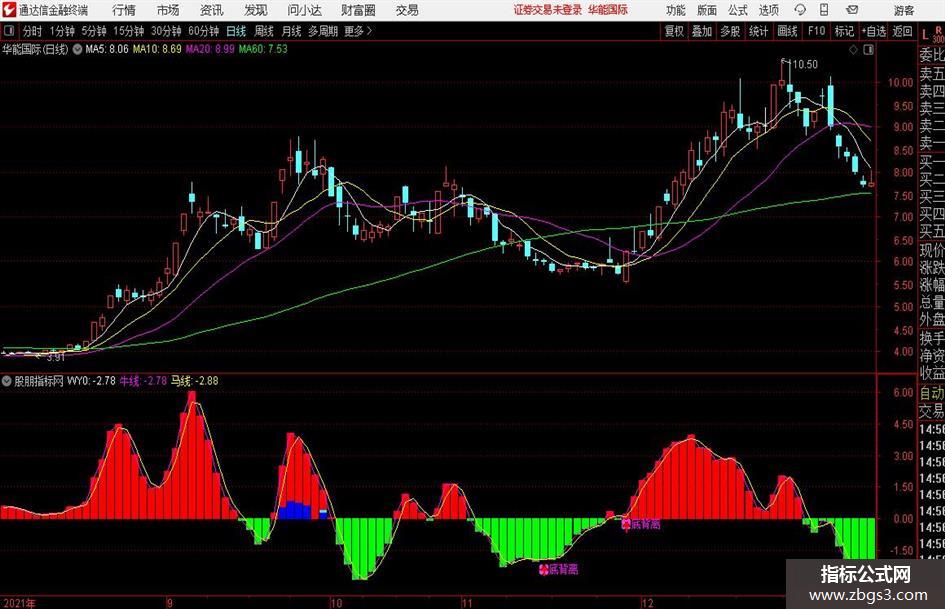Click the 马线: -2.88 indicator label
The height and width of the screenshot is (609, 945).
(195, 380)
